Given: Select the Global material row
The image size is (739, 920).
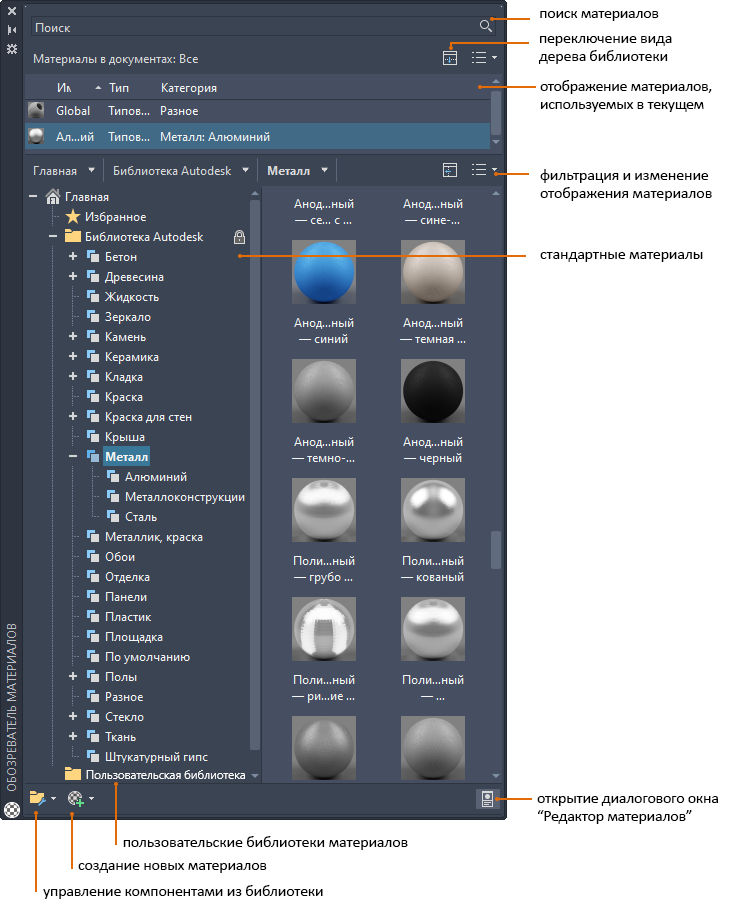Looking at the screenshot, I should click(257, 111).
